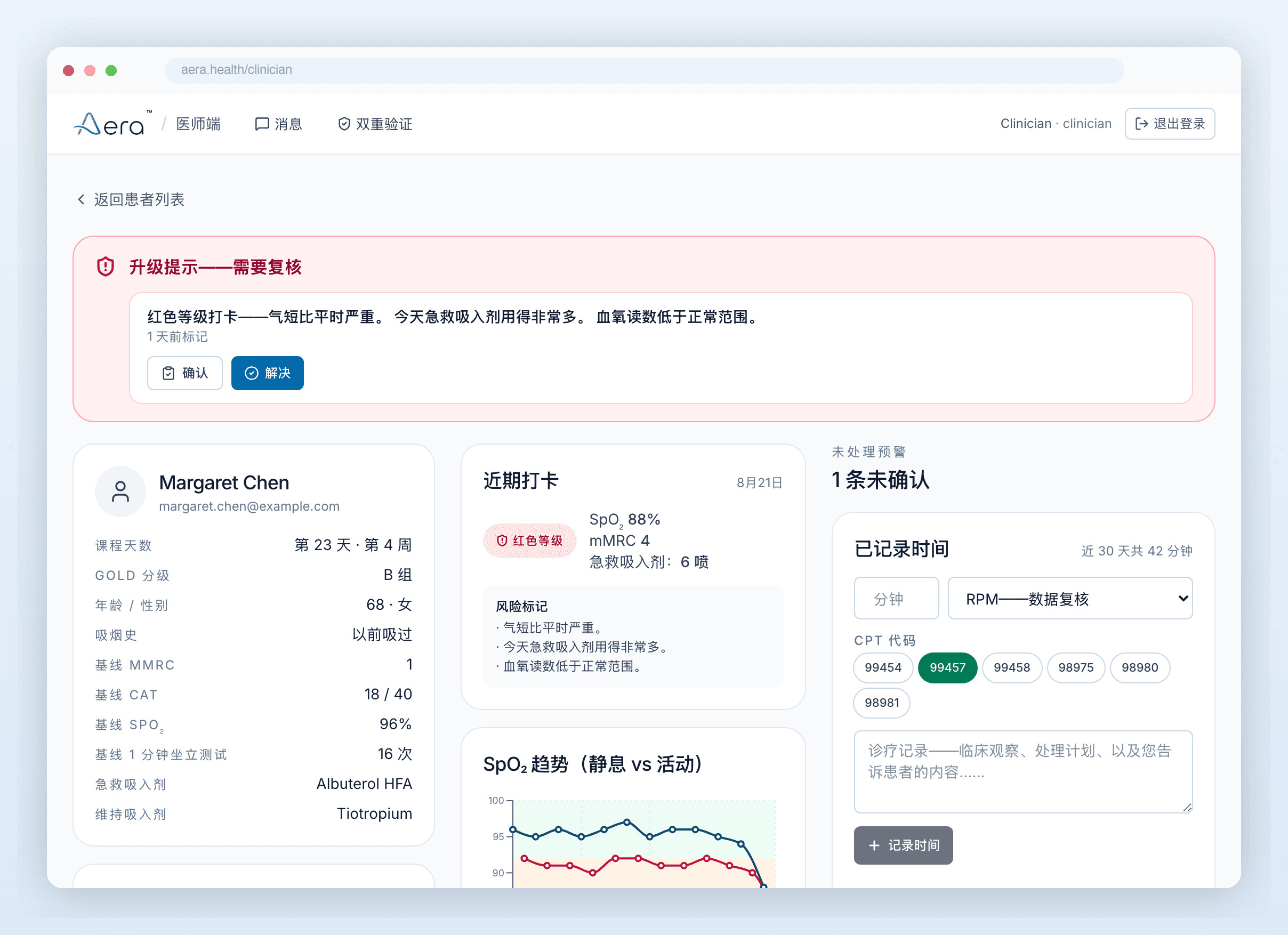
Task: Click the Clinician · clinician account label
Action: point(1056,124)
